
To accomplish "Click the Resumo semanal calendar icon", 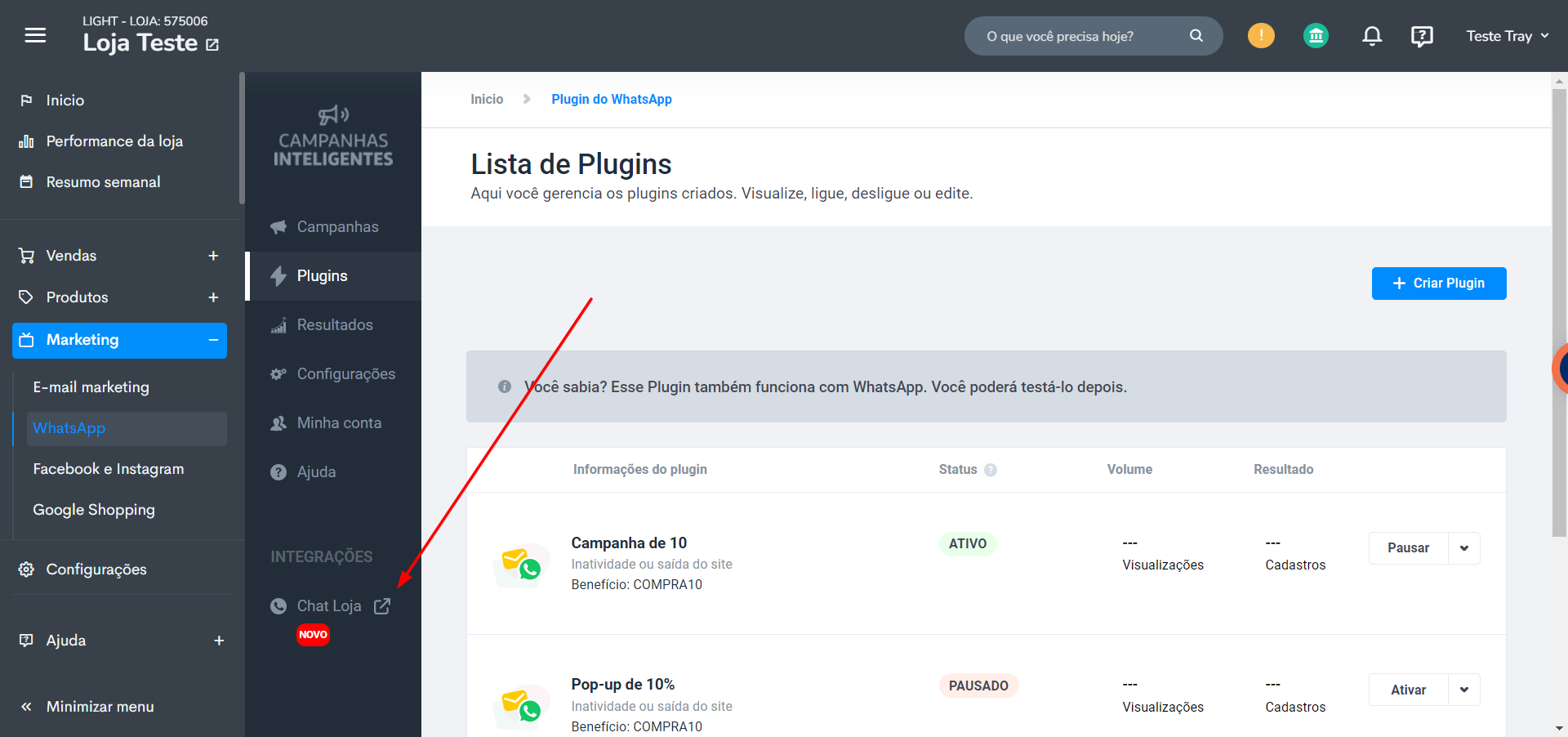I will click(x=26, y=181).
